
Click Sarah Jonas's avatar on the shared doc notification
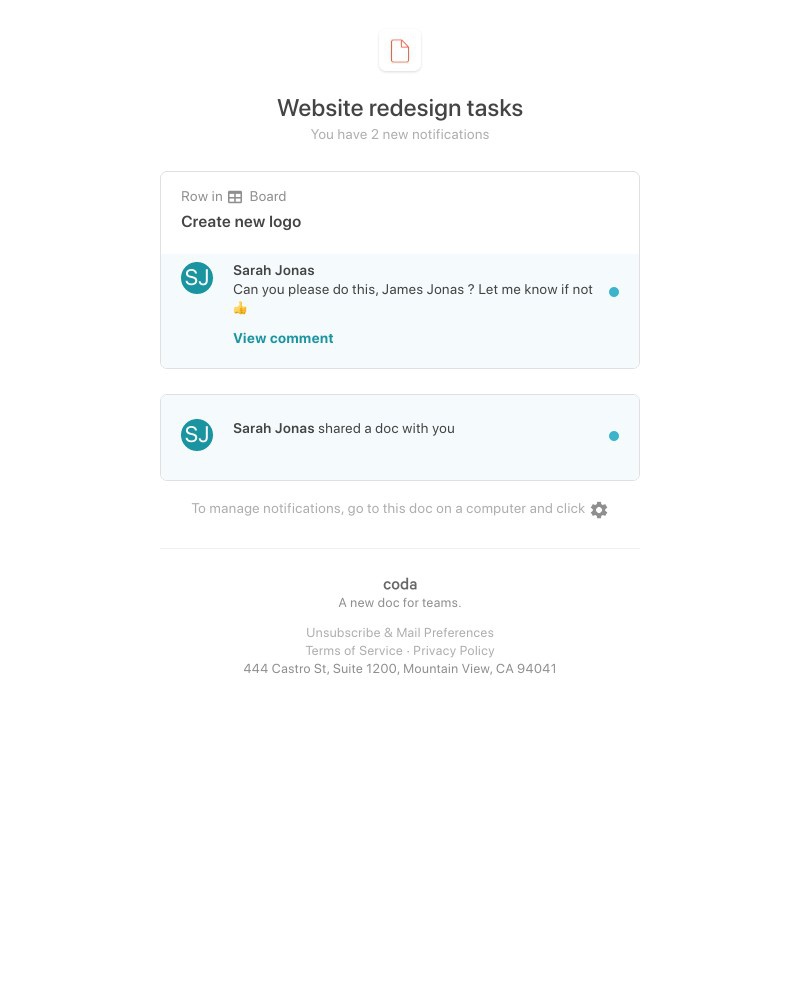tap(197, 435)
